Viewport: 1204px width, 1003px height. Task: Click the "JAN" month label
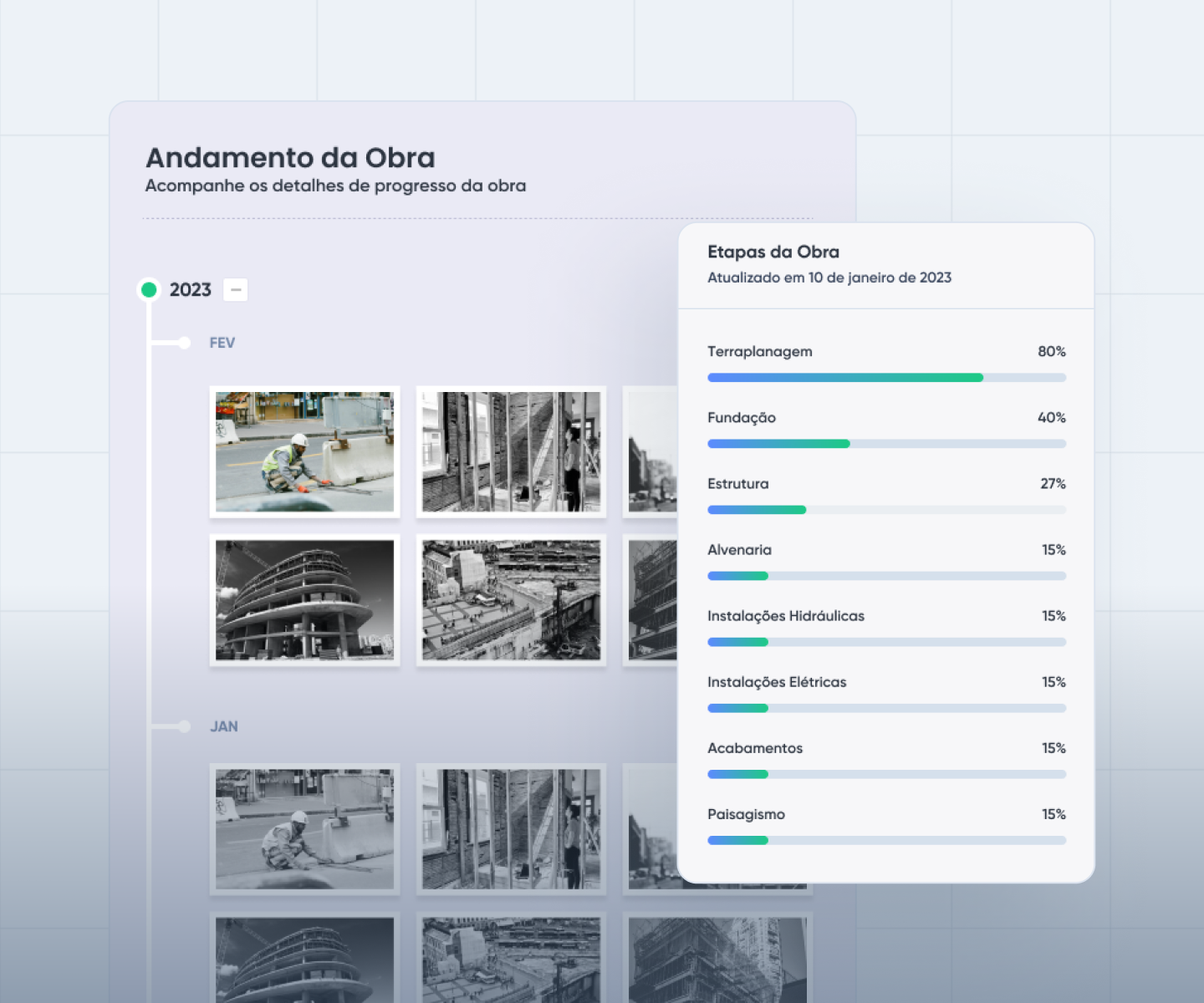point(224,726)
